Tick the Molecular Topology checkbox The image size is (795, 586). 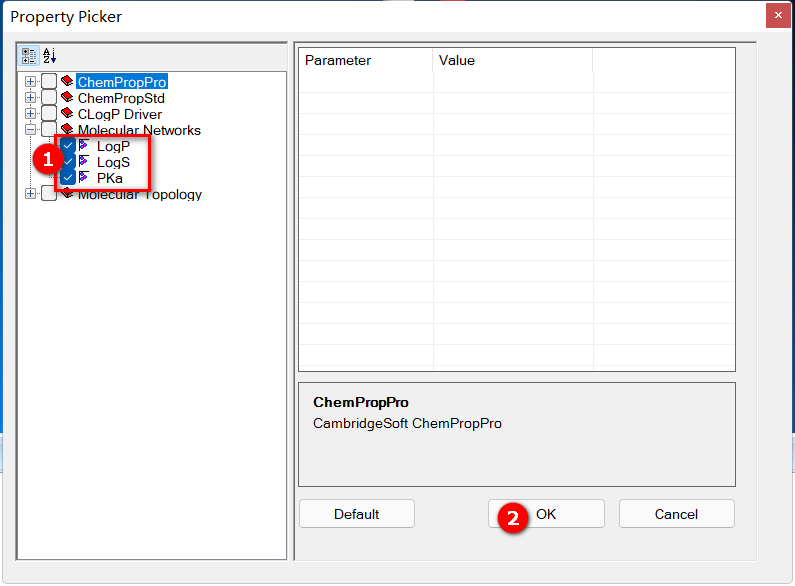(x=49, y=193)
